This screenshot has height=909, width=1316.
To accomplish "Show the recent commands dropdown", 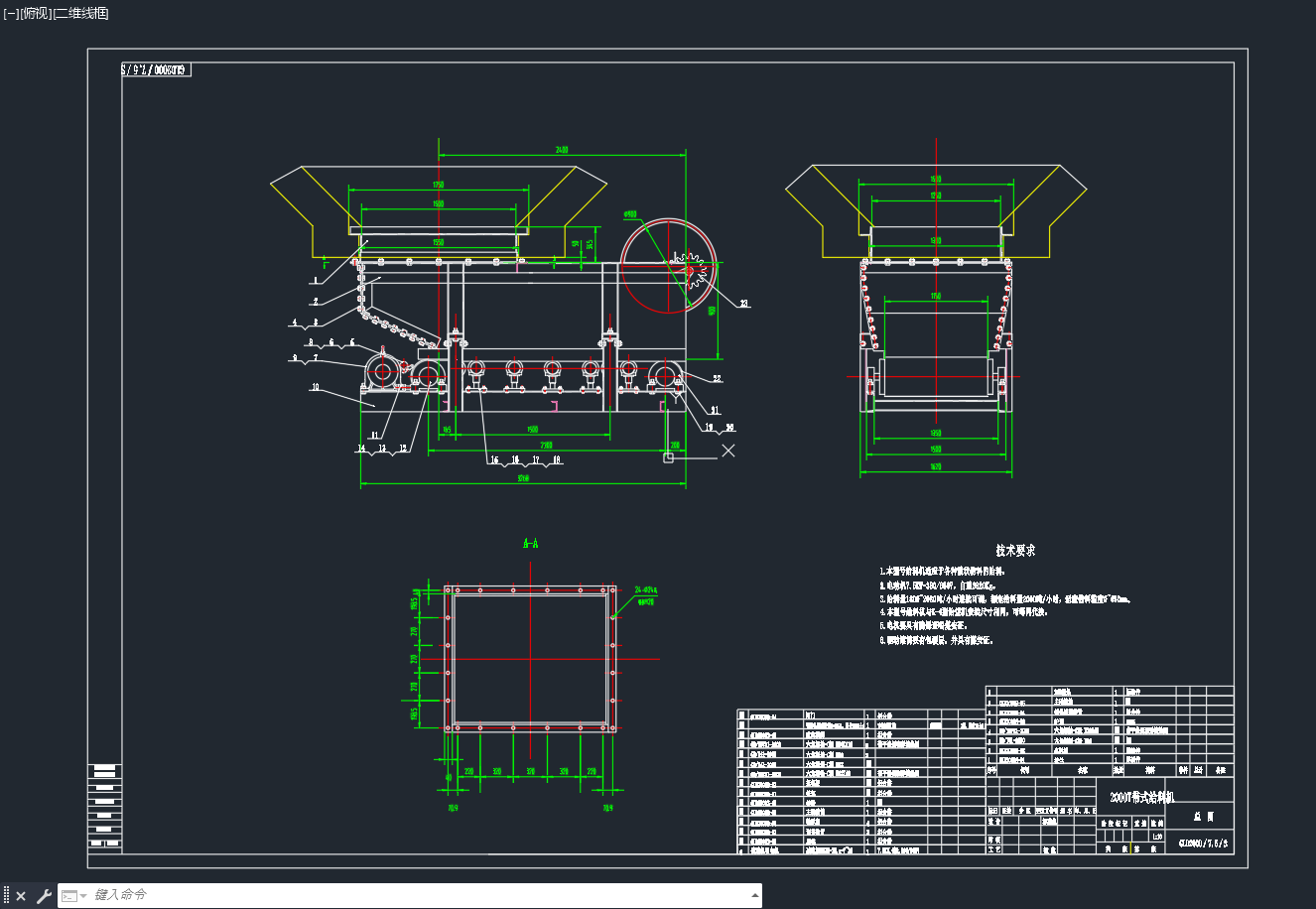I will [x=74, y=896].
